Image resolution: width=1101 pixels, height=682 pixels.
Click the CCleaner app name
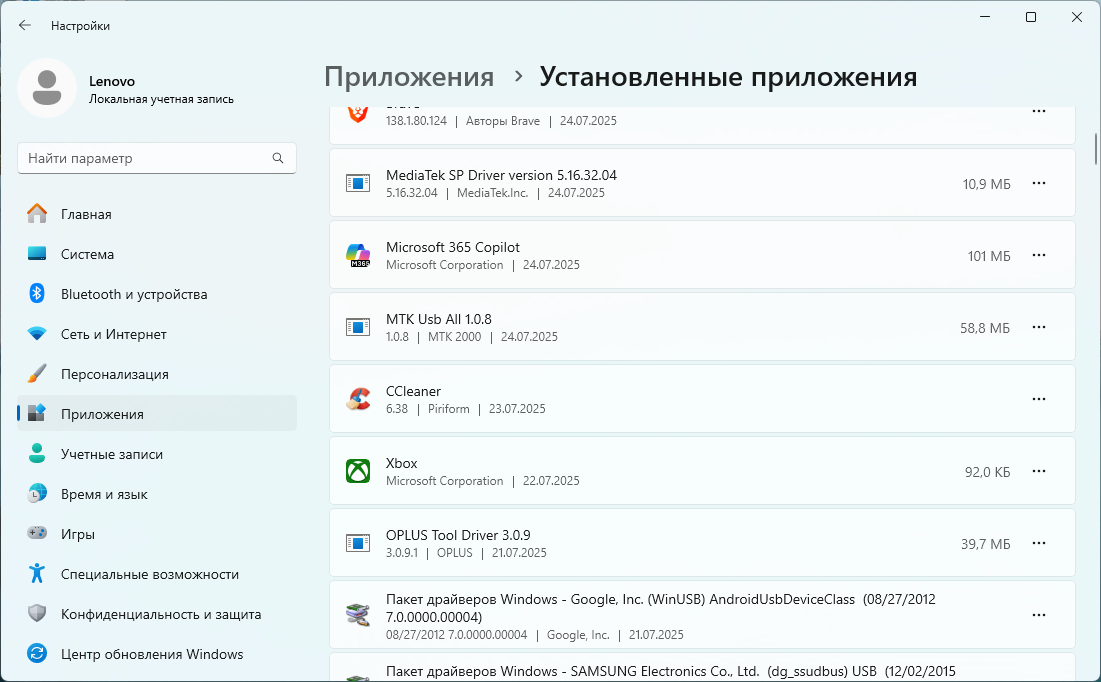(x=413, y=391)
